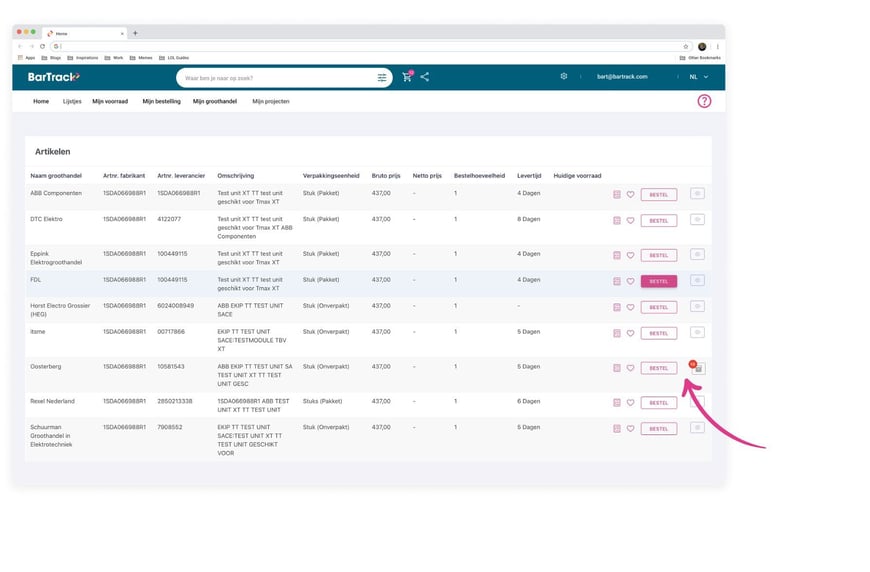Click the help question mark icon
Viewport: 870px width, 572px height.
point(704,101)
